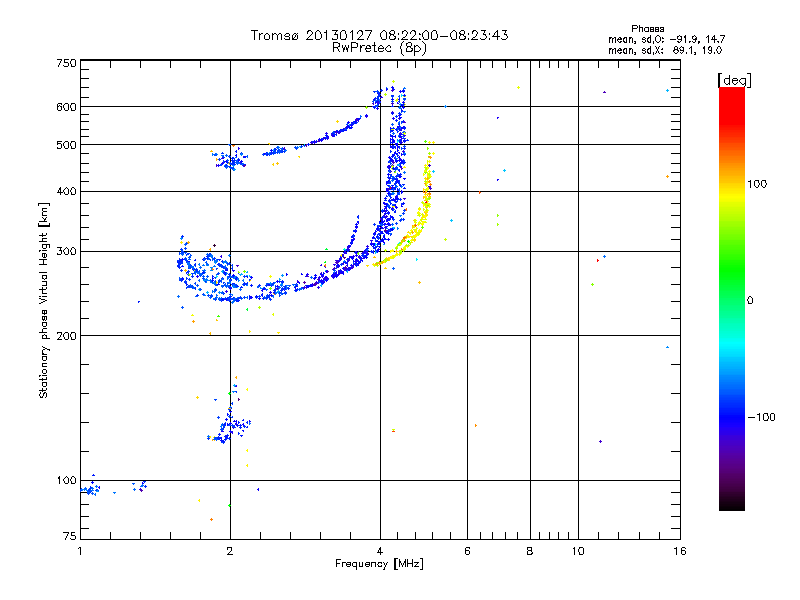Click the x-axis '16' tick label
This screenshot has height=600, width=800.
click(680, 551)
